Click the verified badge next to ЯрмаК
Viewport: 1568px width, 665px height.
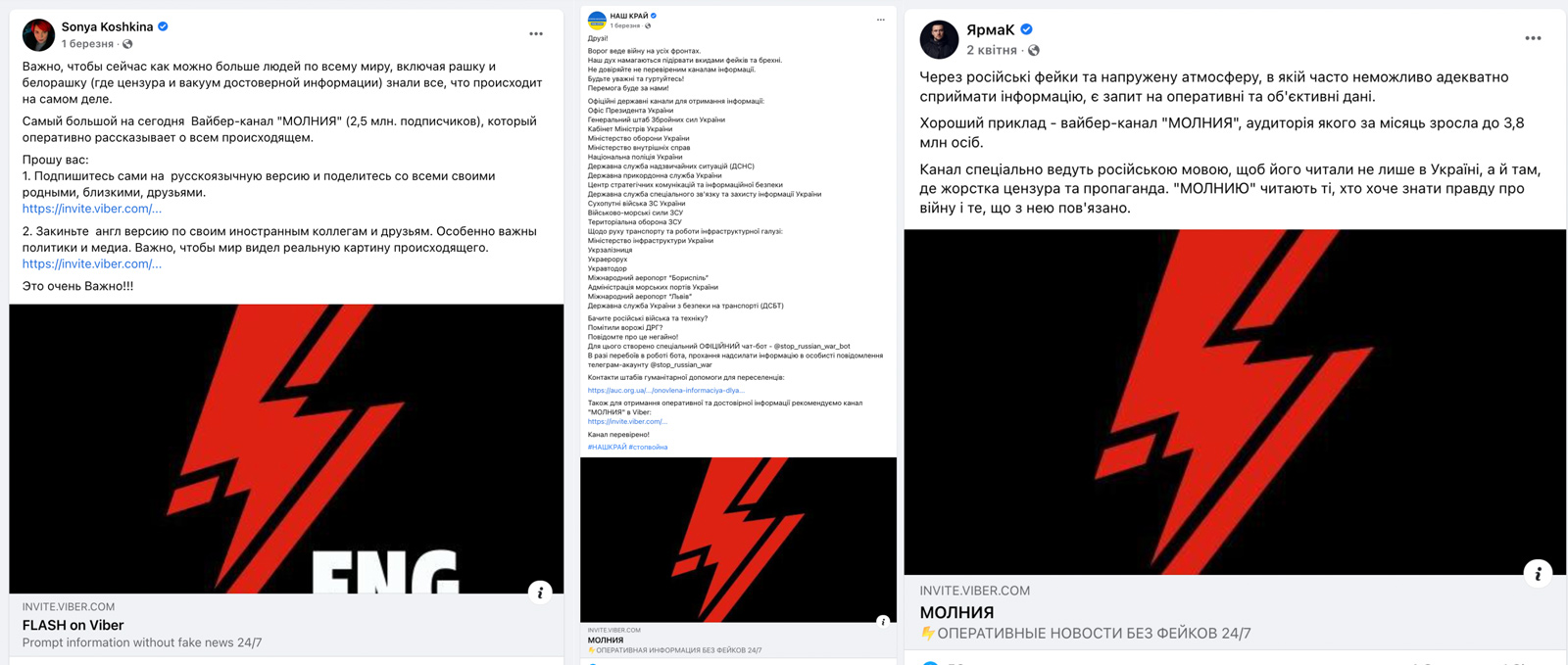[x=1026, y=29]
